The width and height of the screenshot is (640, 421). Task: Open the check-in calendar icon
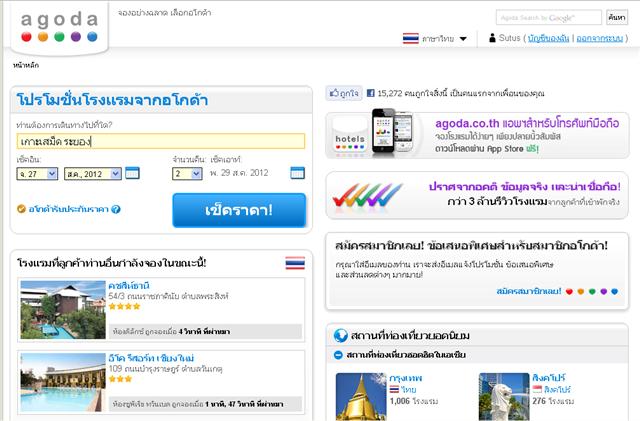[x=132, y=173]
